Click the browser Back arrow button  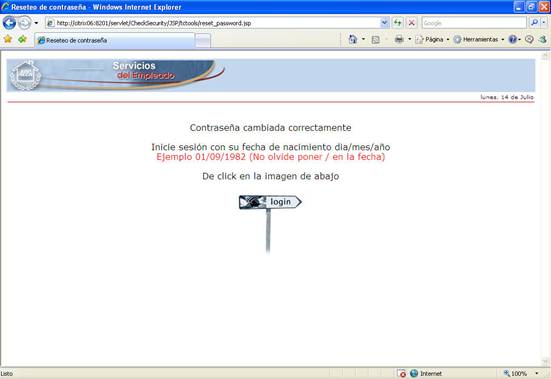click(9, 23)
